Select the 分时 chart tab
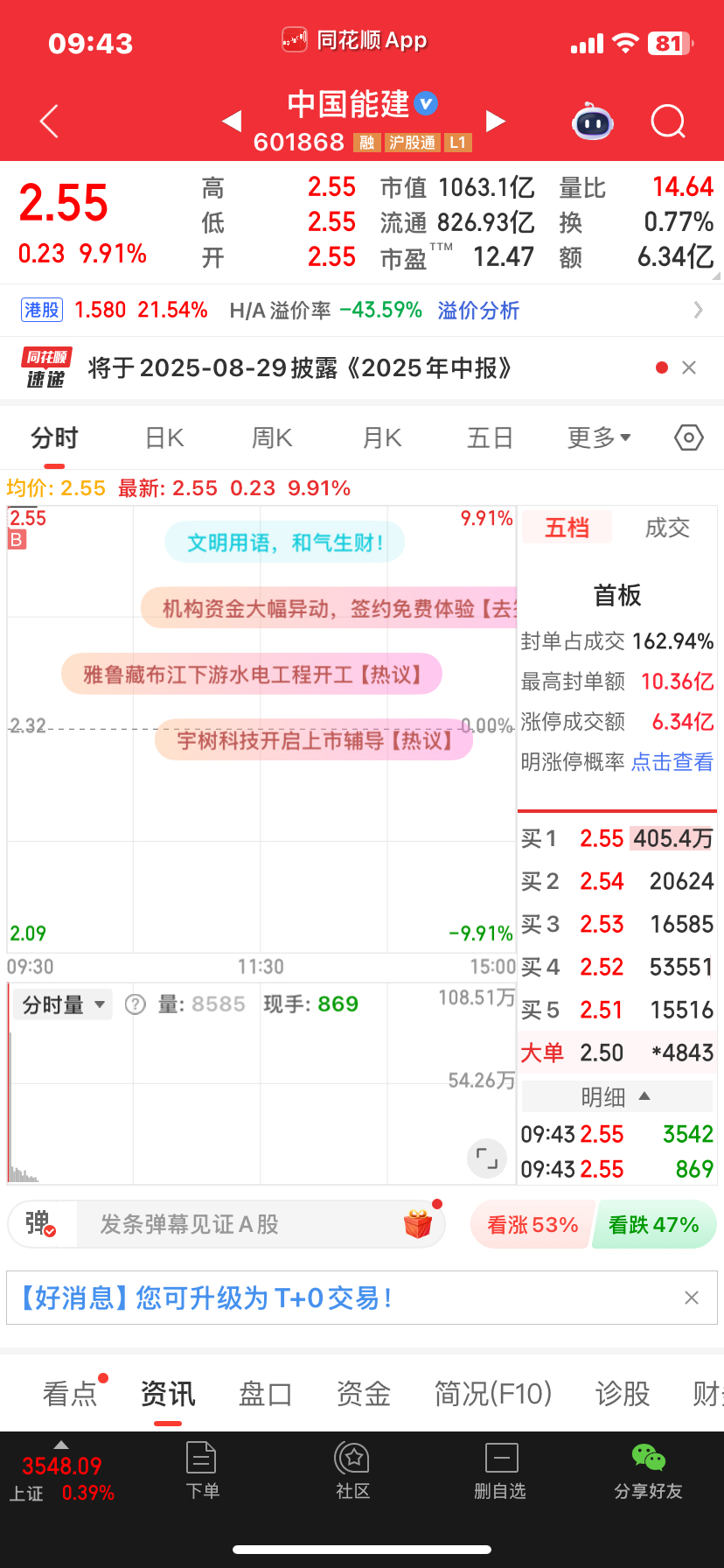724x1568 pixels. [54, 437]
